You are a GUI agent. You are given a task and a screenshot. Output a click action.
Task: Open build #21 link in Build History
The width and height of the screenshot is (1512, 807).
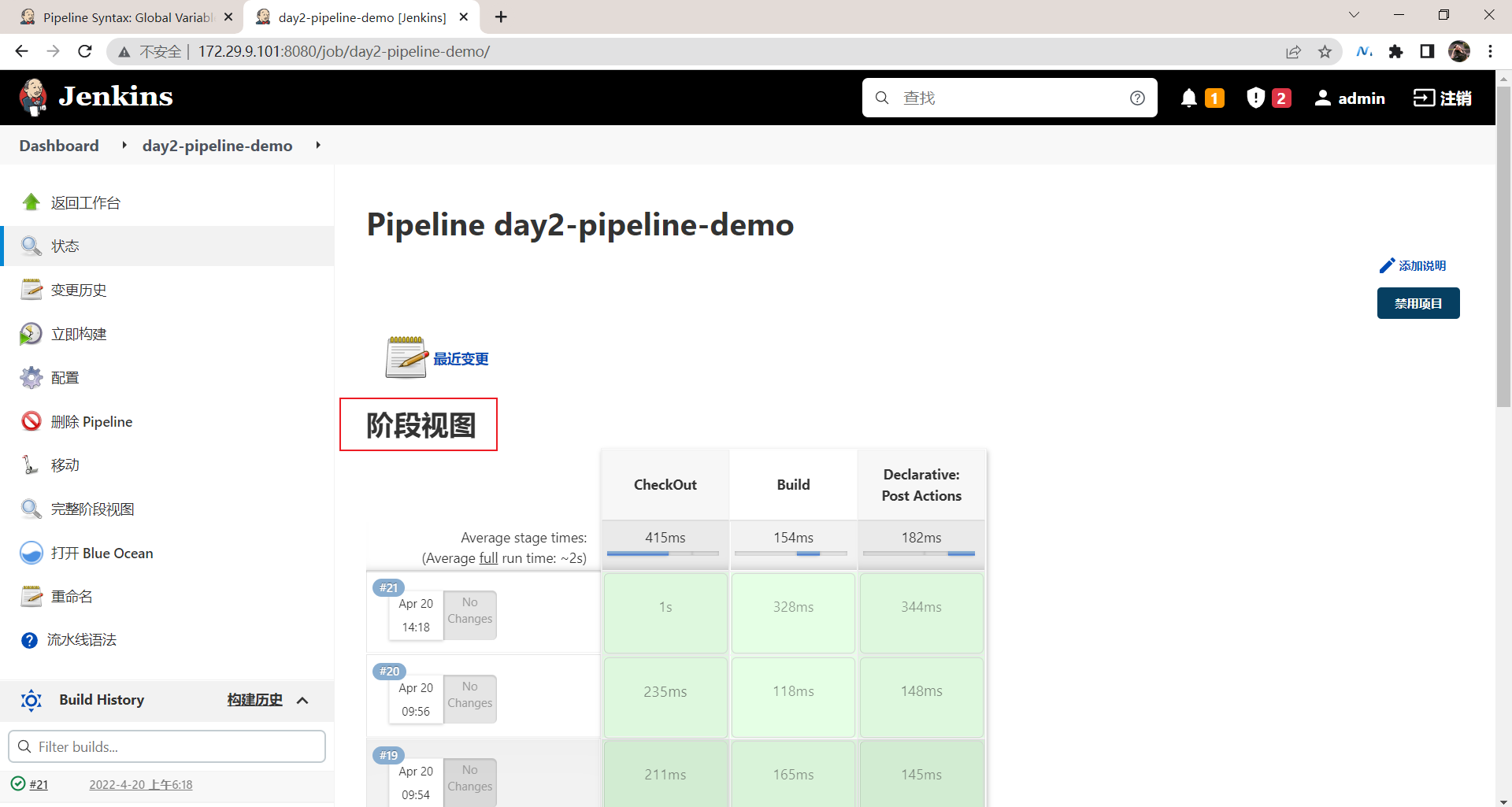[x=39, y=784]
